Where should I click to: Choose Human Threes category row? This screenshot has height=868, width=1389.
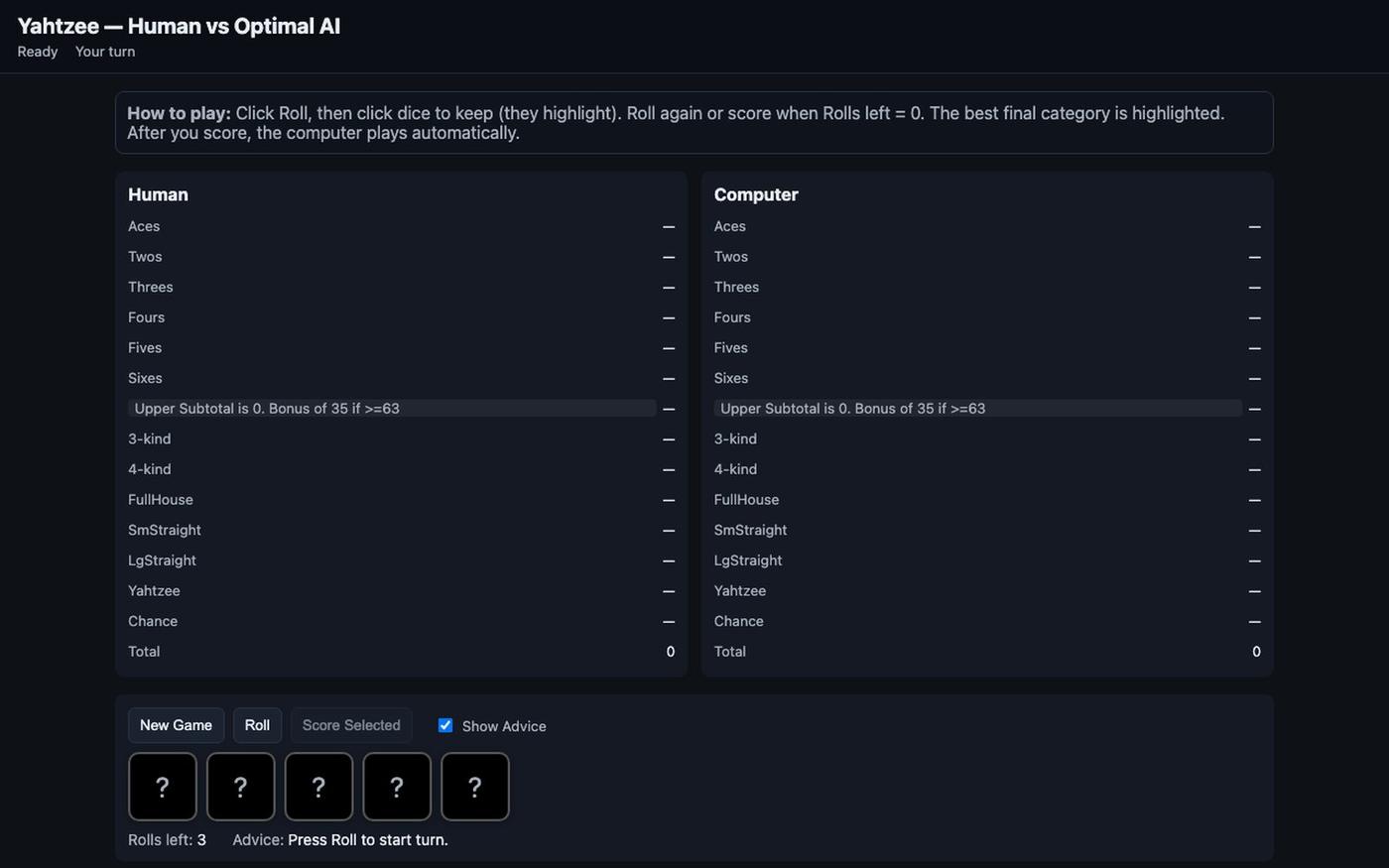point(401,287)
